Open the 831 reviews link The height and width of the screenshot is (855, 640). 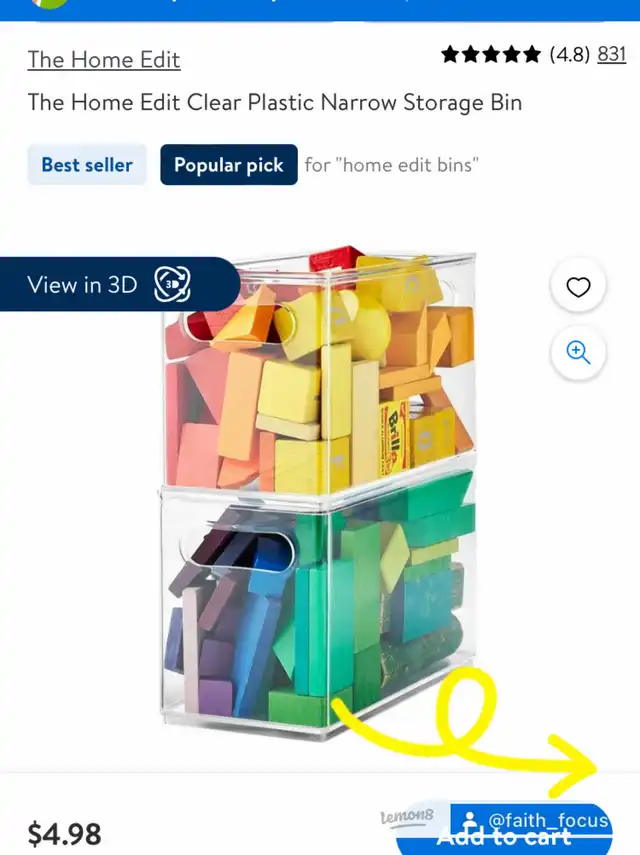[x=612, y=54]
